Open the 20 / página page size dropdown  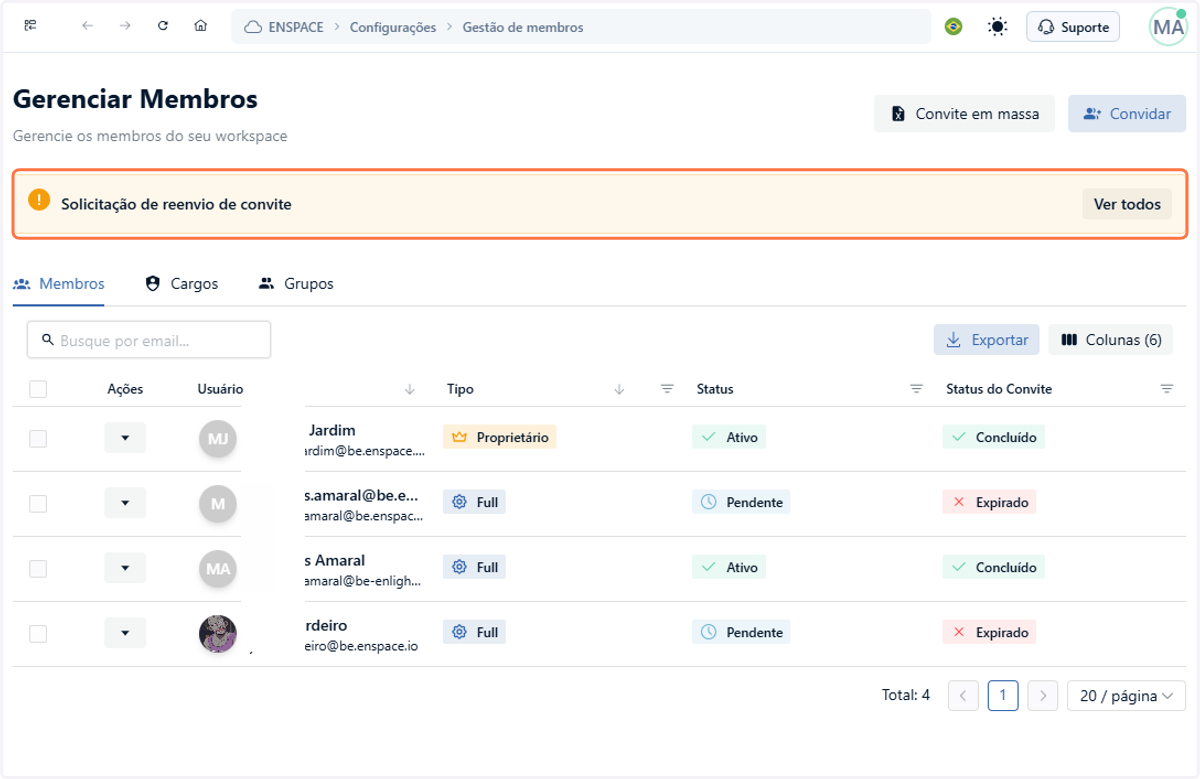click(x=1127, y=696)
